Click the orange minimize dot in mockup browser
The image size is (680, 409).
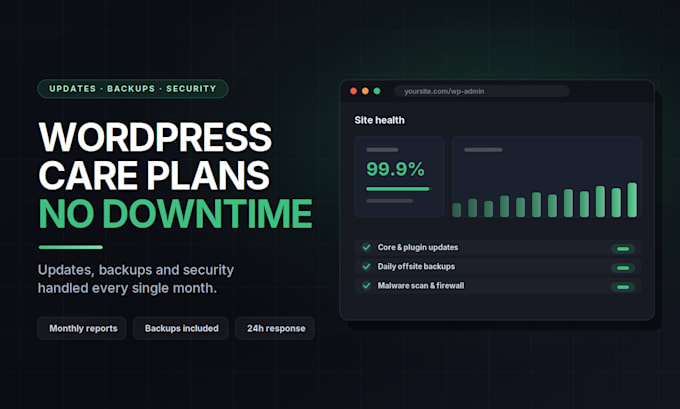point(365,91)
